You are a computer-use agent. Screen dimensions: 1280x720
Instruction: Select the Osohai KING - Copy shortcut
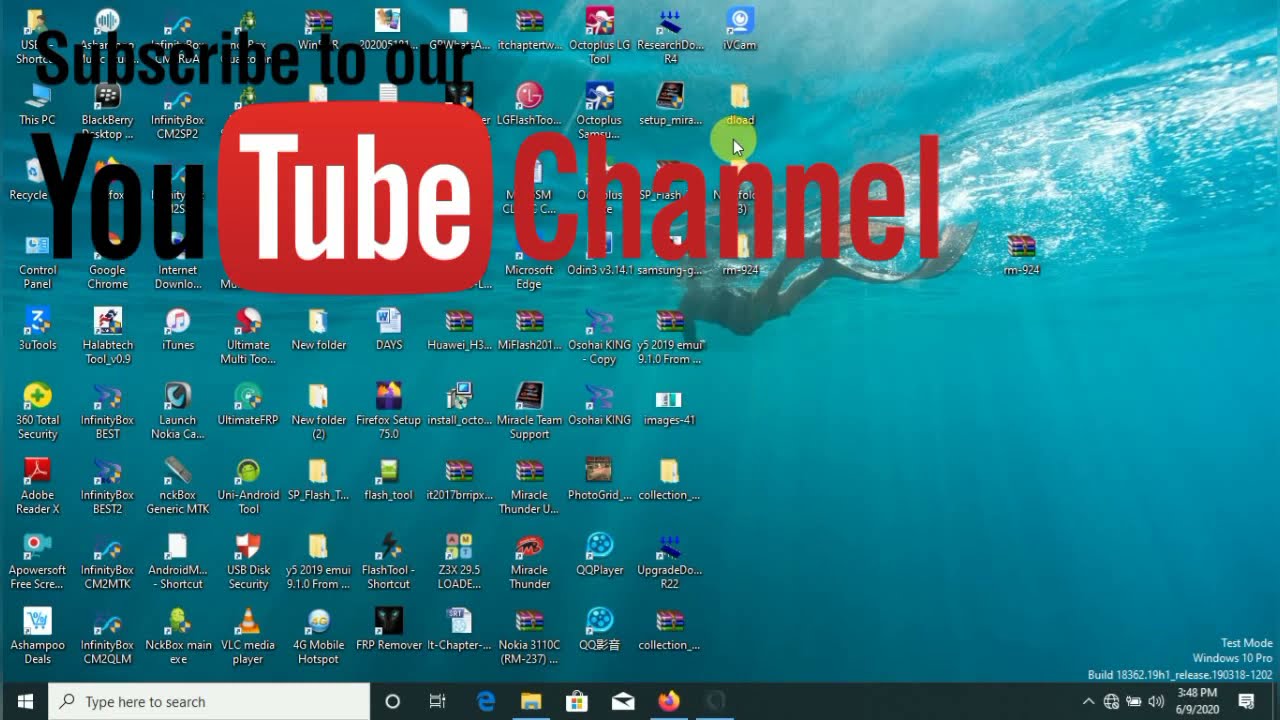point(600,336)
